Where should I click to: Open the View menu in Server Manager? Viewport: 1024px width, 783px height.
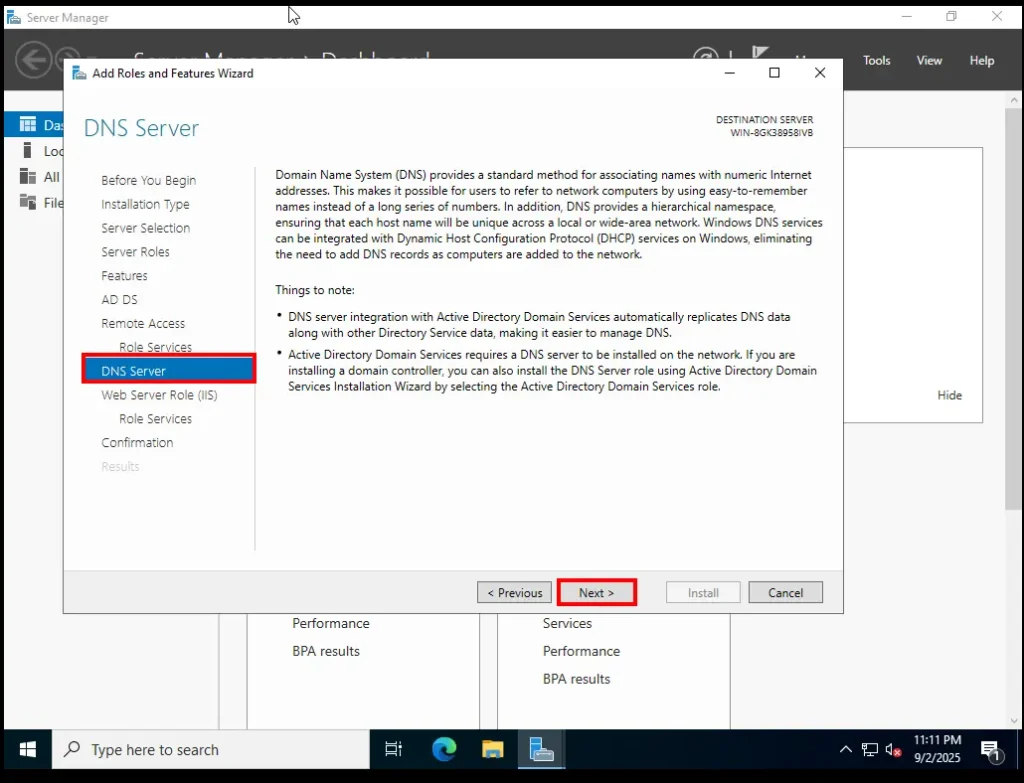[x=929, y=60]
